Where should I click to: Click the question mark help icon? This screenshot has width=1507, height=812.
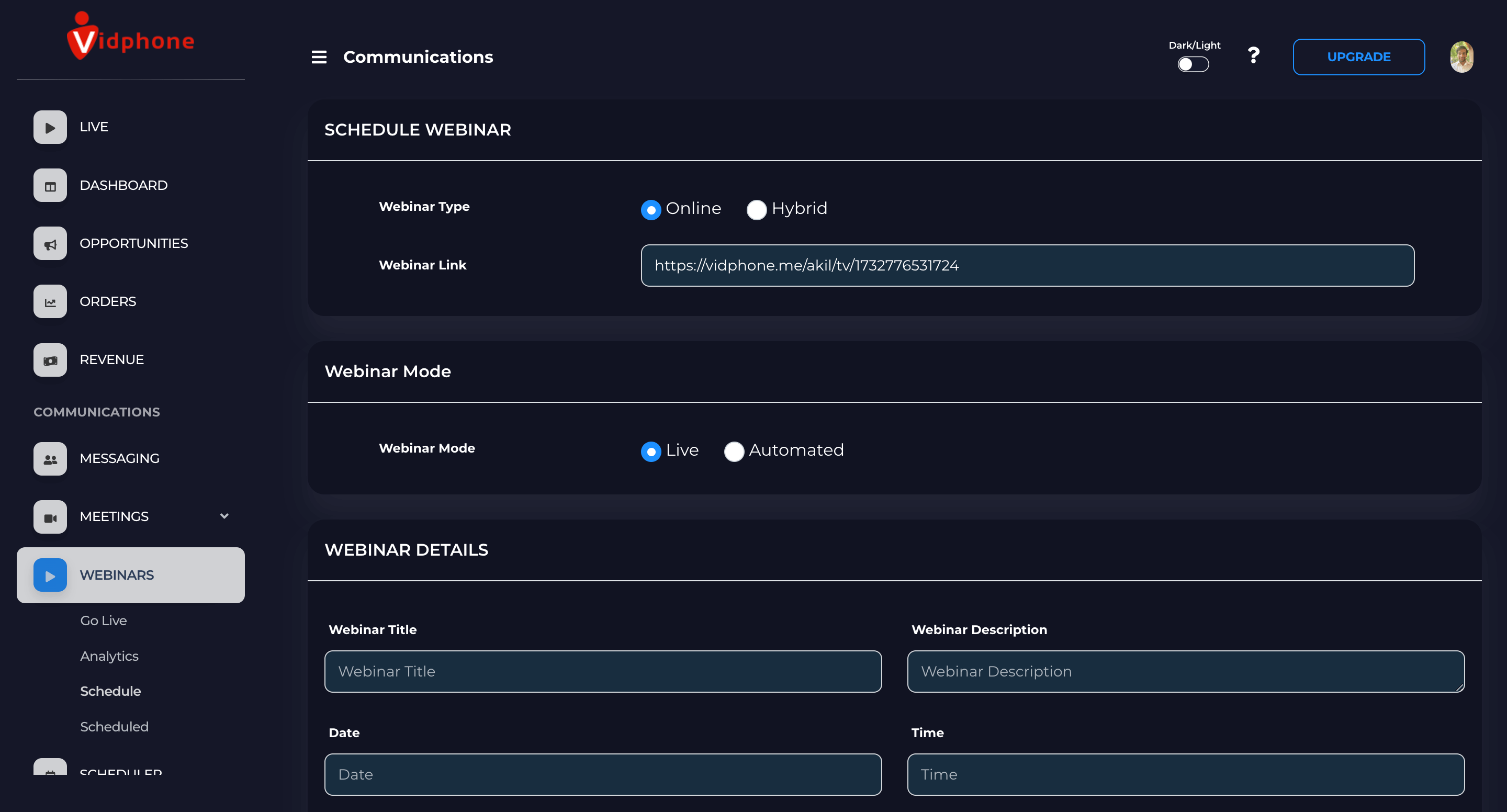point(1253,56)
